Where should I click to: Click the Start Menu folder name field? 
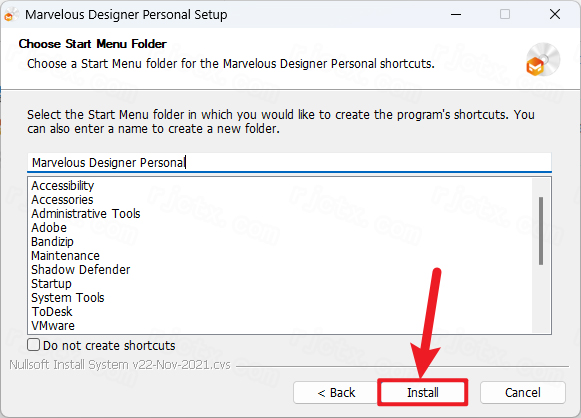pyautogui.click(x=289, y=162)
